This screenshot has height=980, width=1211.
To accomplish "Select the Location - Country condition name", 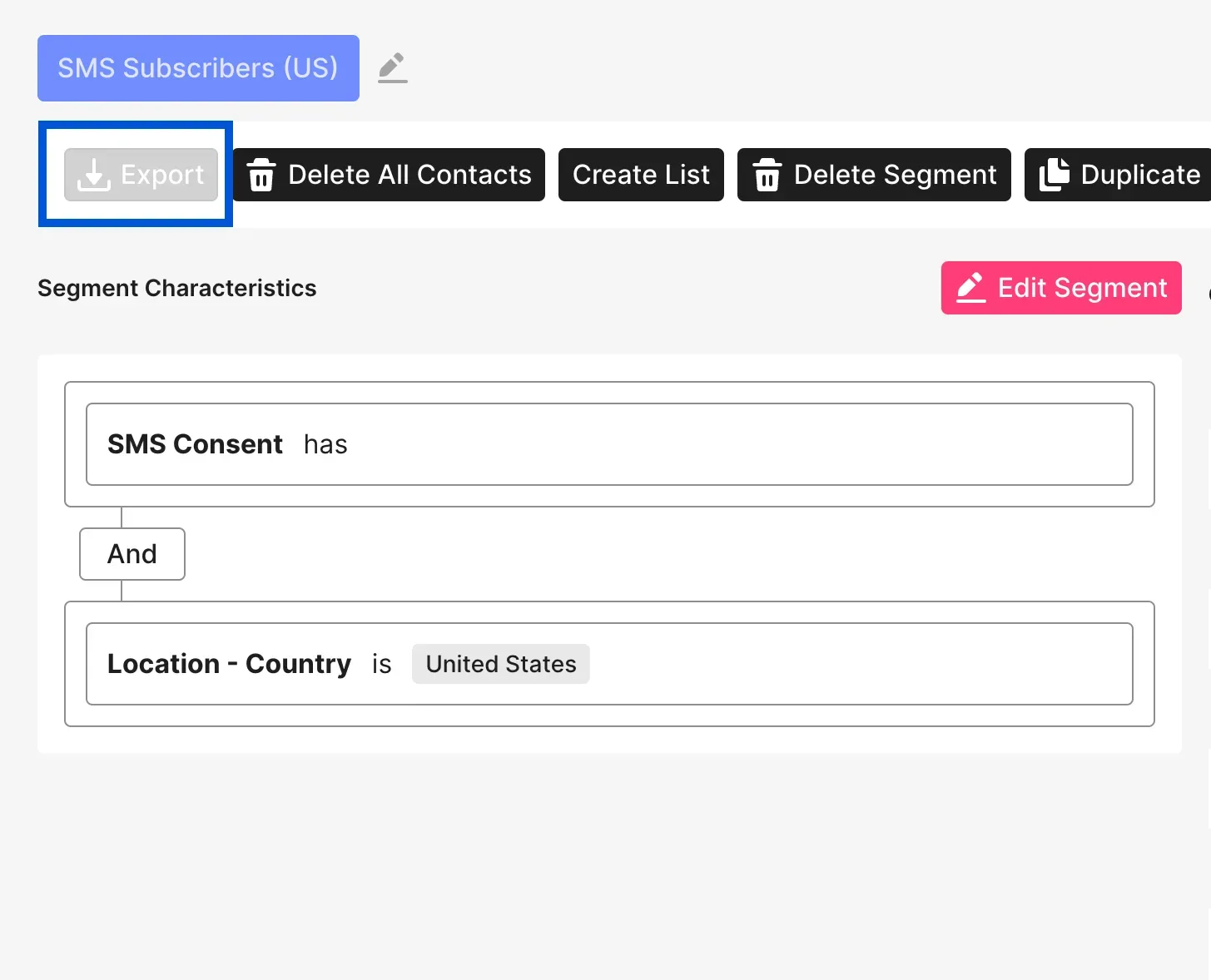I will tap(229, 664).
